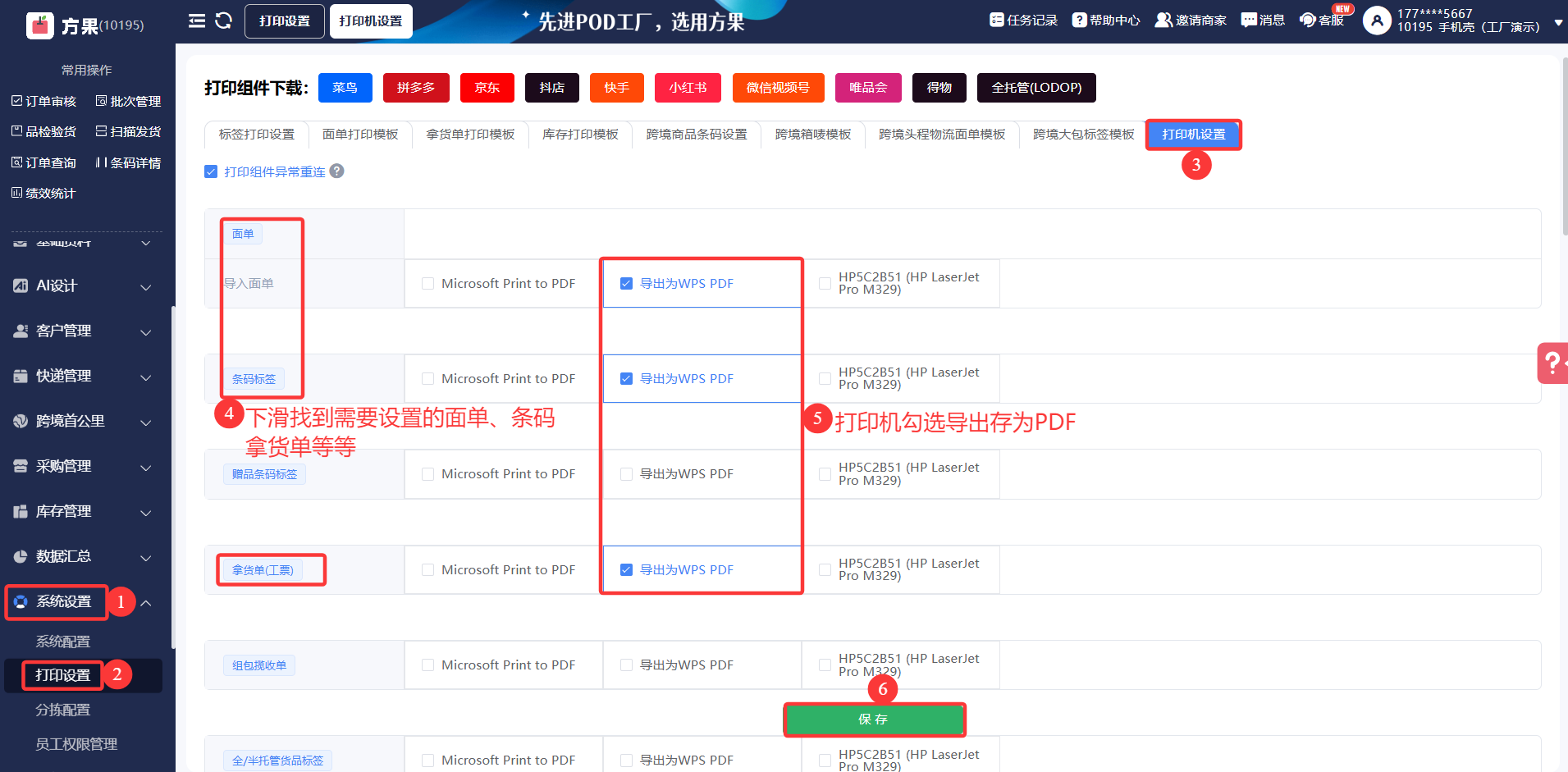
Task: Uncheck 导出为WPS PDF in 拿货单(工票) row
Action: pyautogui.click(x=626, y=570)
